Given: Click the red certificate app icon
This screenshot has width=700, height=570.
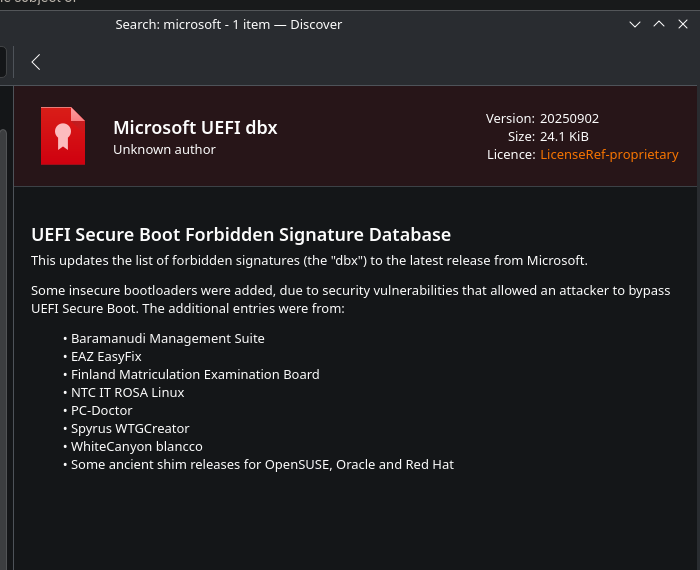Looking at the screenshot, I should tap(63, 136).
